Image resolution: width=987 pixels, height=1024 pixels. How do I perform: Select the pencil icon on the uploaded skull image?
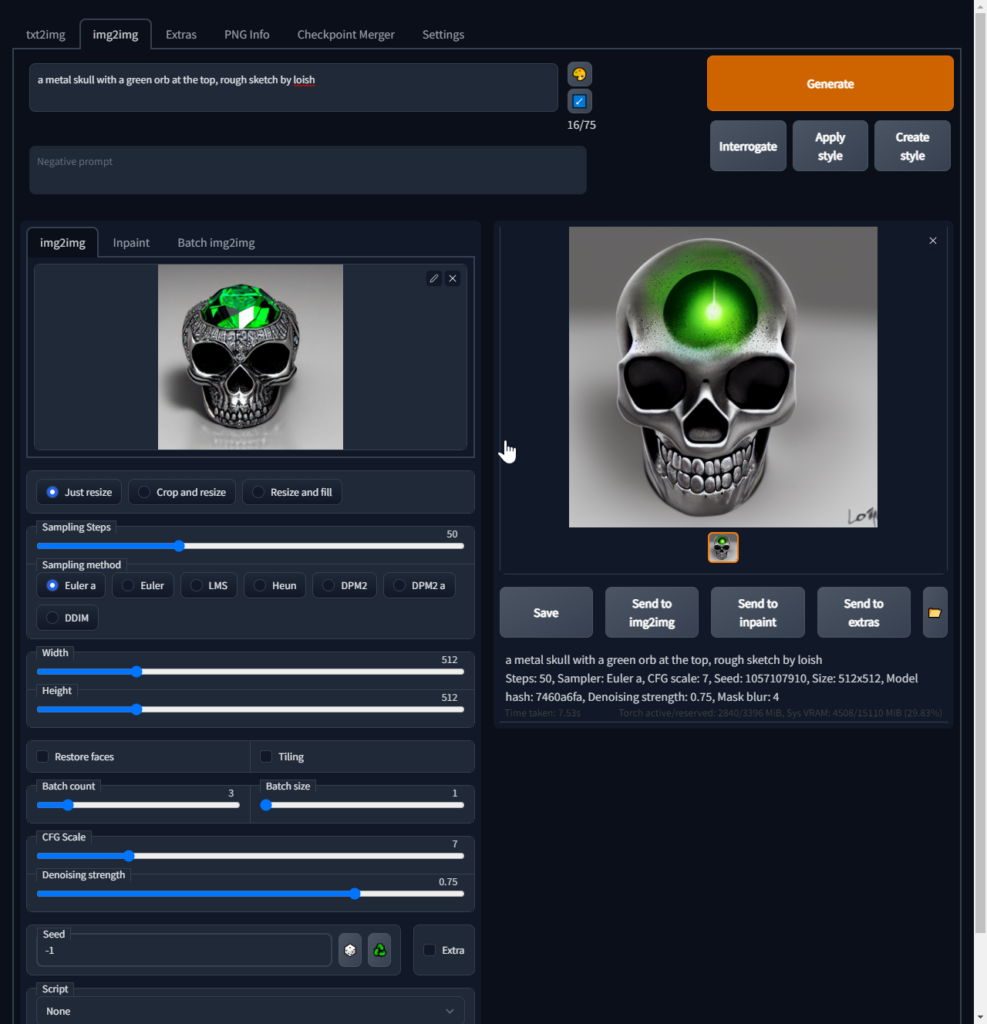coord(433,278)
